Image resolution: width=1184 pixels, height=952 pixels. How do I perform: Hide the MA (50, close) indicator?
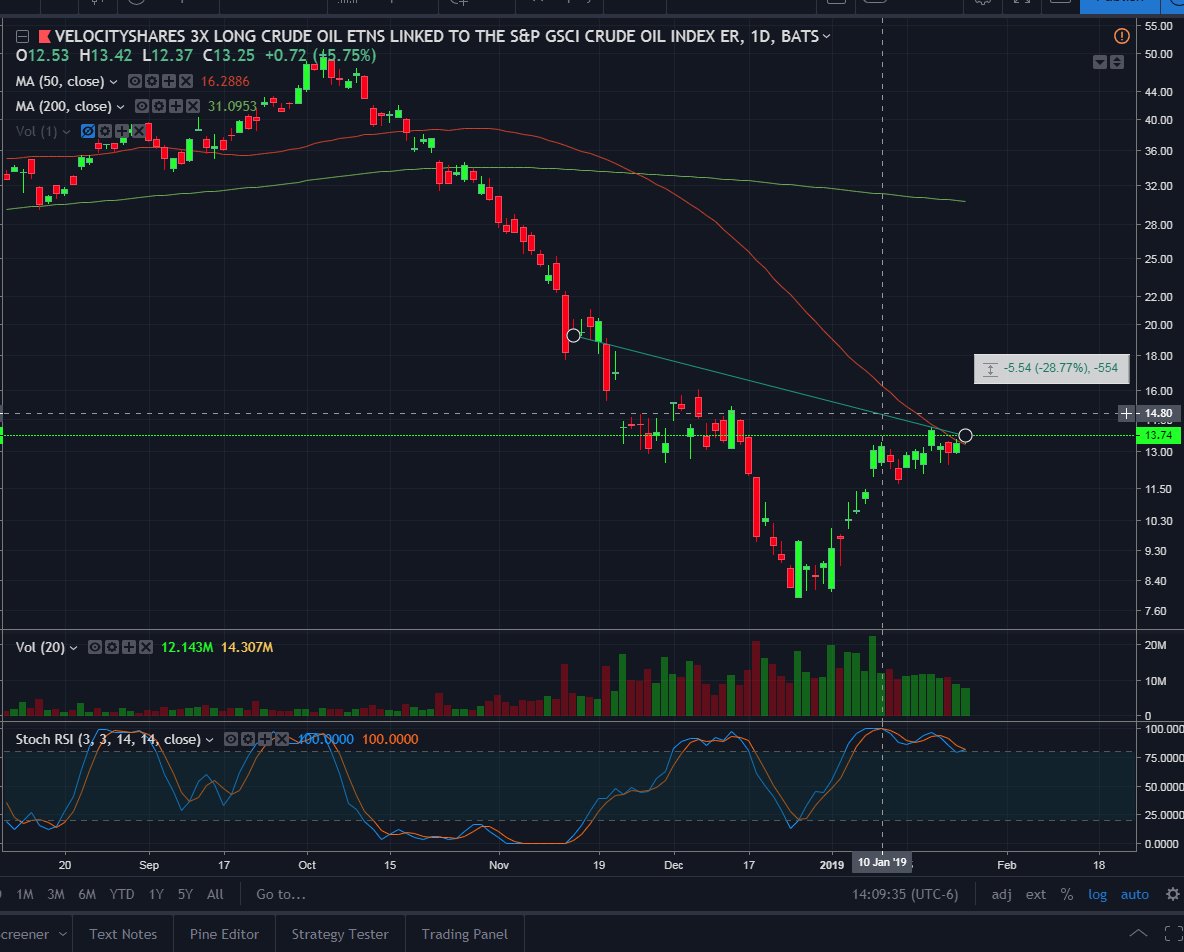tap(135, 81)
